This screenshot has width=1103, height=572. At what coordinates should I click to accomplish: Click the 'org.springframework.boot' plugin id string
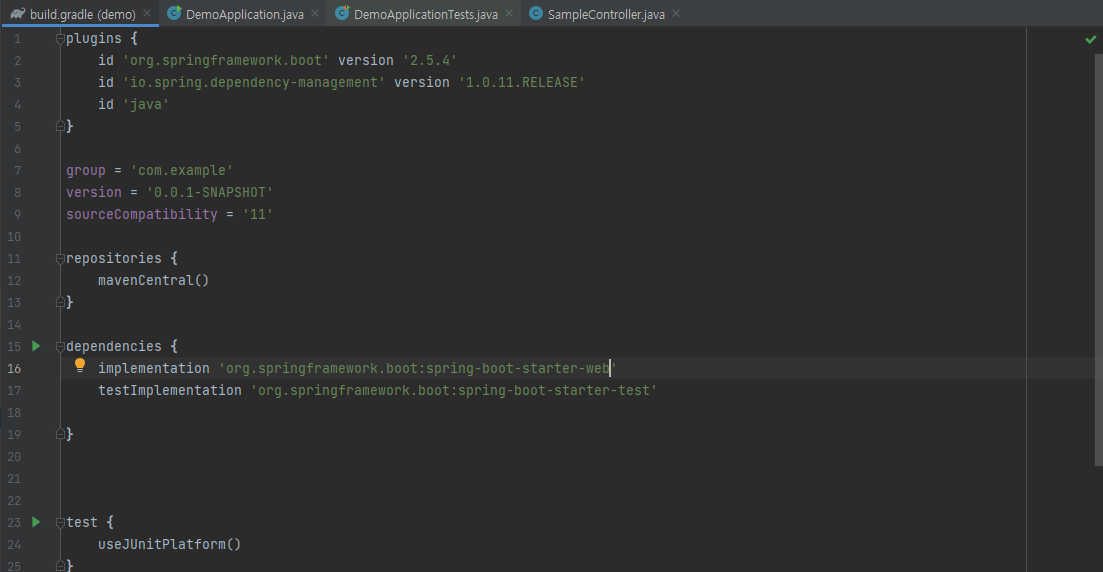pos(227,61)
